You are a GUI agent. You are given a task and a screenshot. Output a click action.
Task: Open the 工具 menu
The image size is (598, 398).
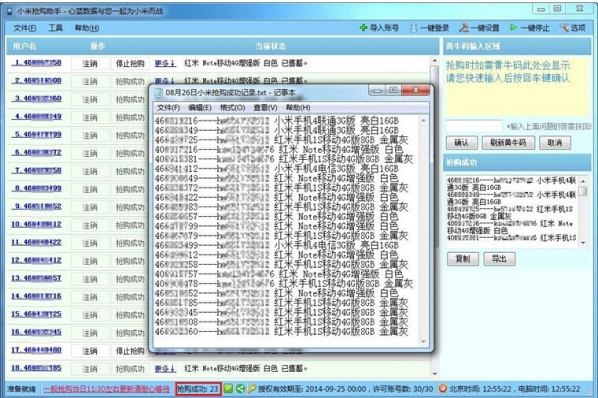point(55,28)
